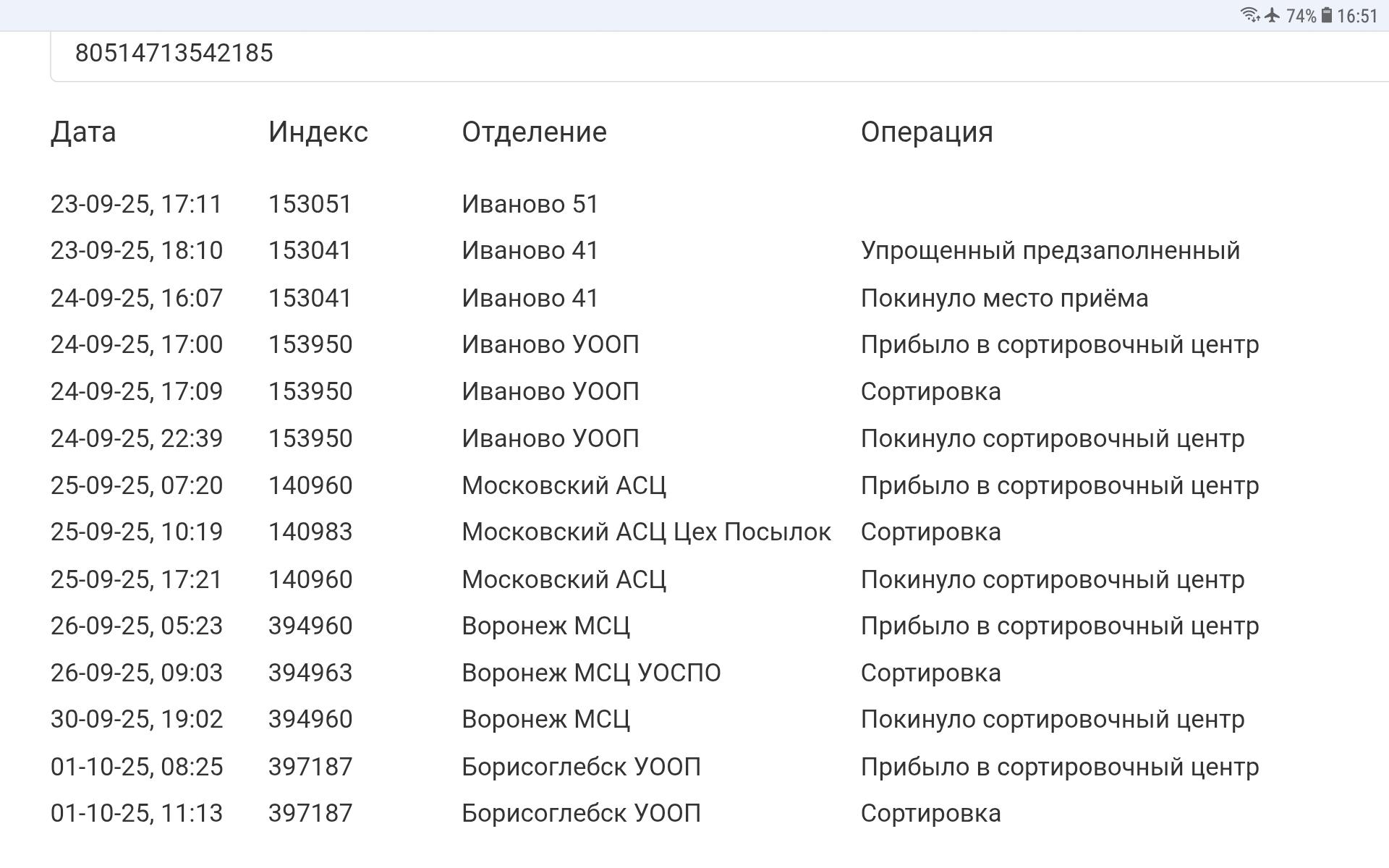Click the tracking number input field
1389x868 pixels.
tap(651, 54)
